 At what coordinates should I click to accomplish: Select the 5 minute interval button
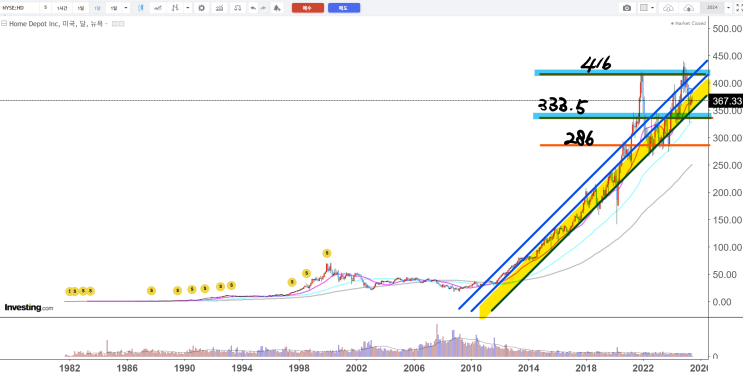point(45,8)
